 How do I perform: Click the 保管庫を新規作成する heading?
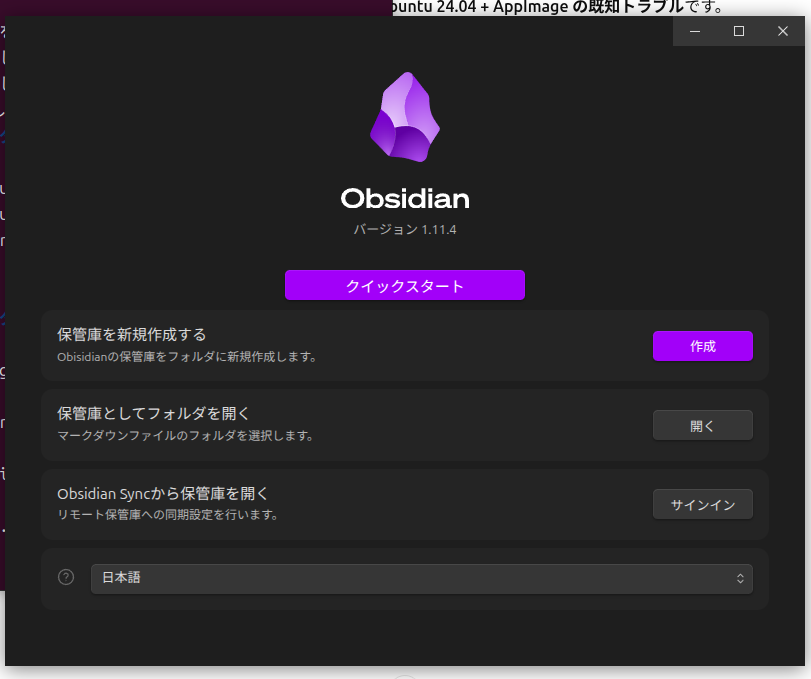click(x=131, y=334)
